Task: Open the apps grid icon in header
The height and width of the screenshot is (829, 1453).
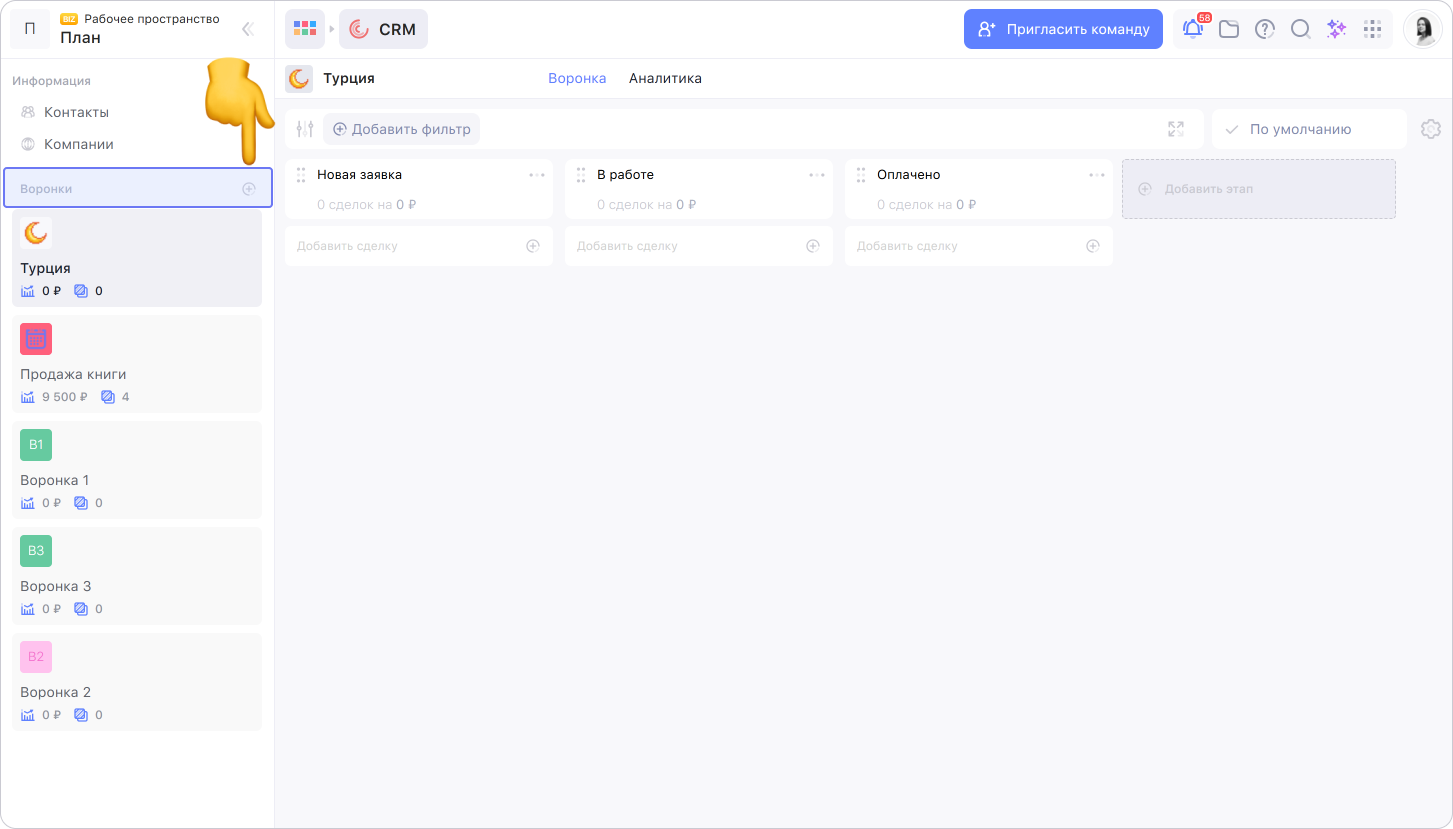Action: coord(1373,29)
